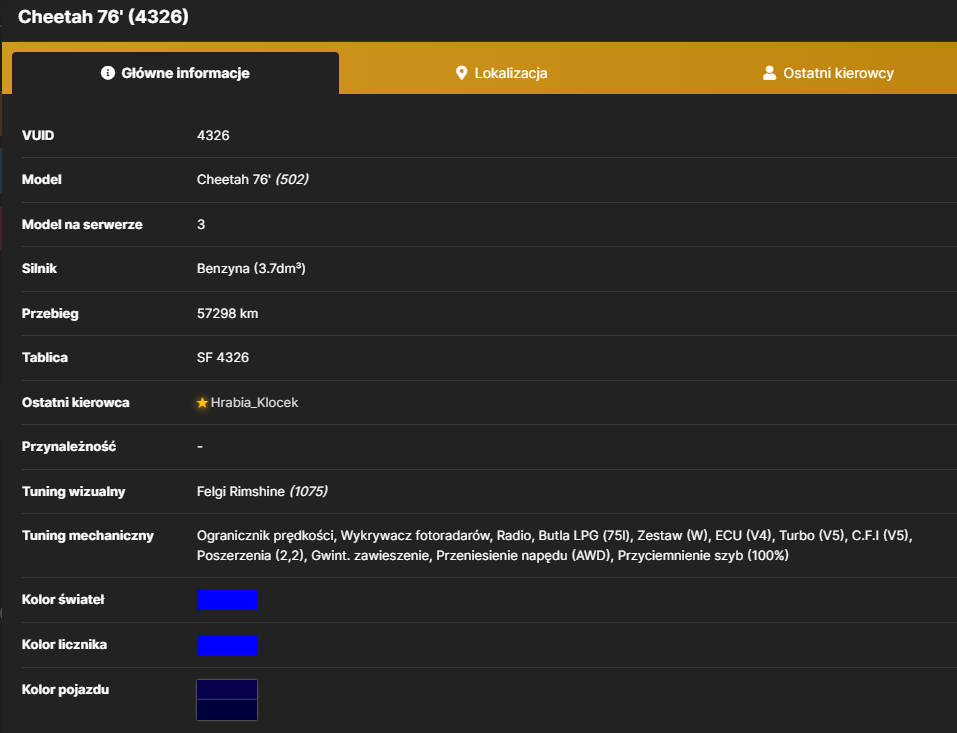This screenshot has height=733, width=957.
Task: Click the info circle icon on Główne informacje
Action: 108,73
